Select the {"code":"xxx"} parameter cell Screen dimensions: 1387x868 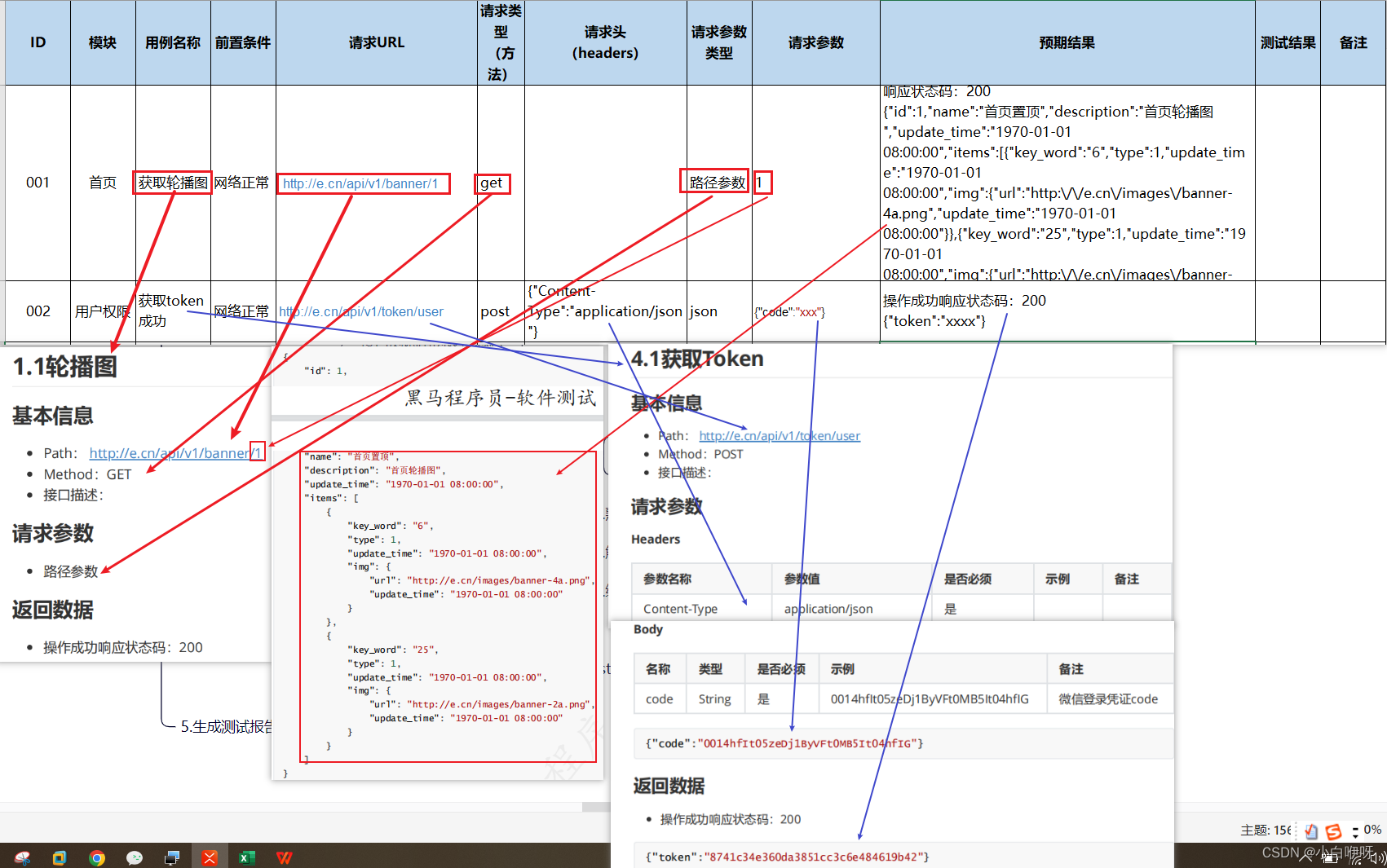coord(816,311)
